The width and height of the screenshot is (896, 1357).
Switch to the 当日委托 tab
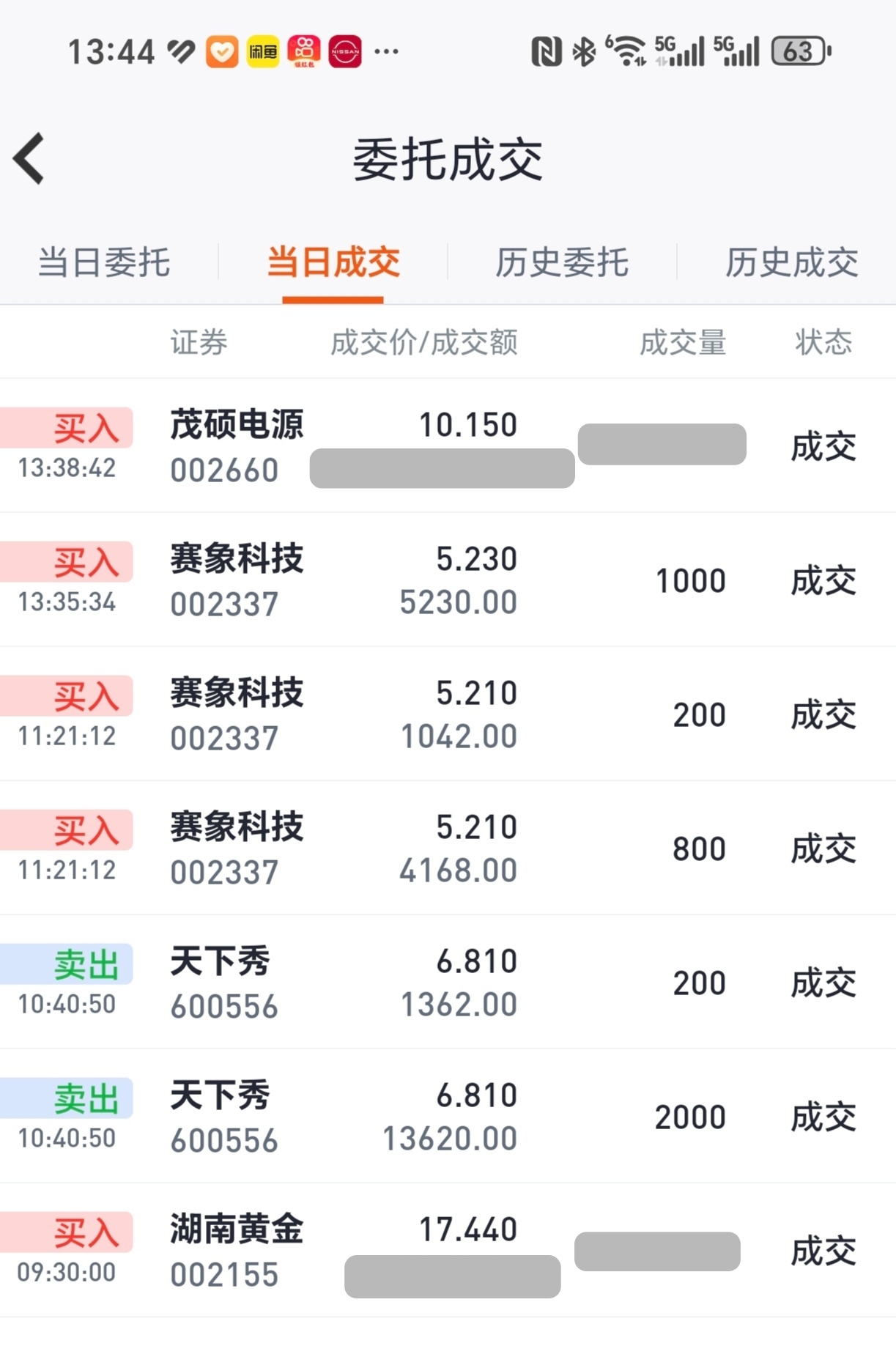coord(104,262)
